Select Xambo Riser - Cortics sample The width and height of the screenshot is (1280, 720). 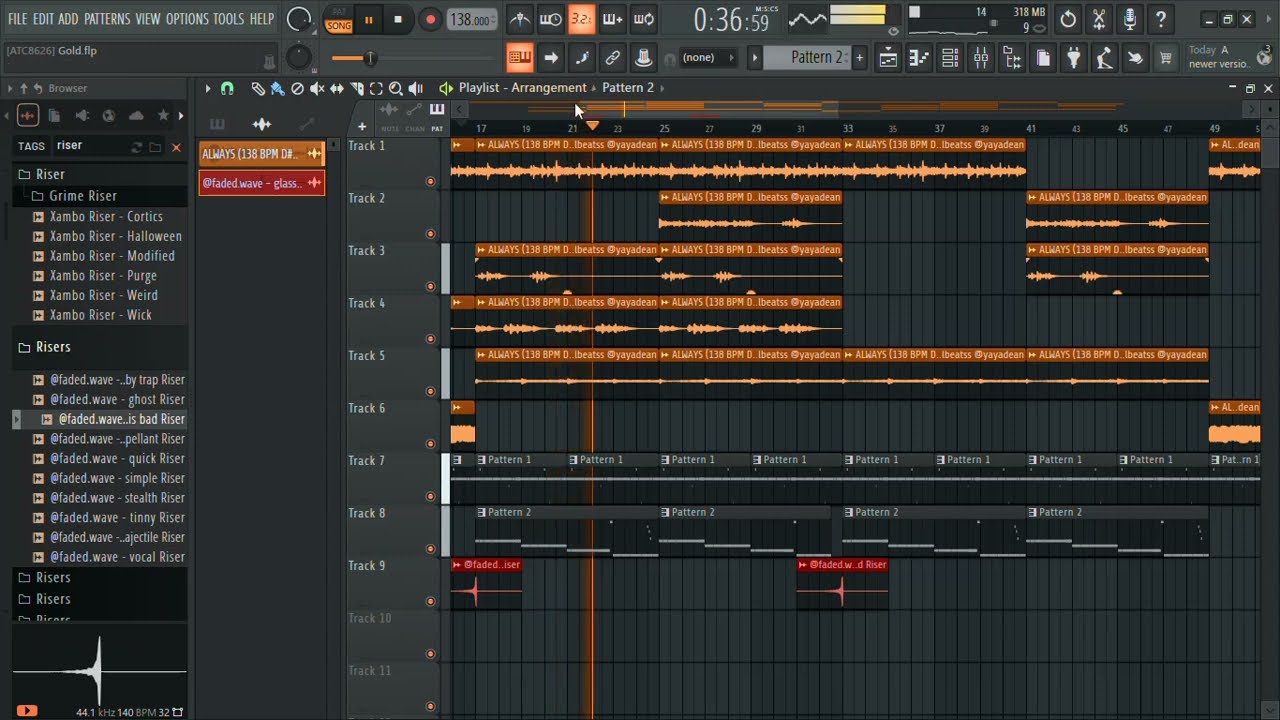(x=105, y=216)
